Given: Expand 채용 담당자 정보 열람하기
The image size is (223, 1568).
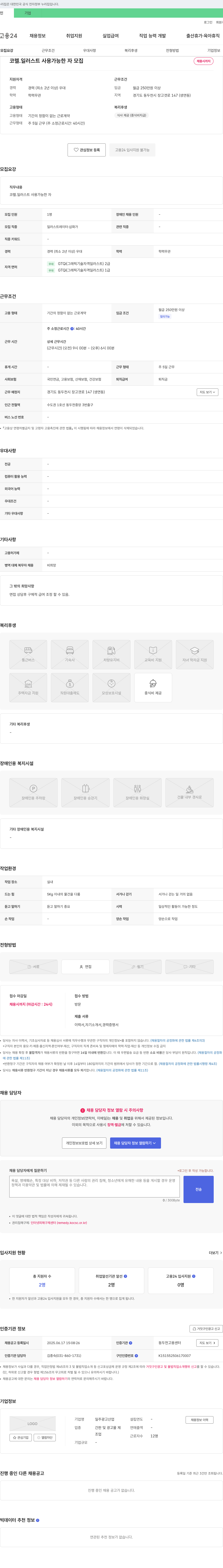Looking at the screenshot, I should (135, 1143).
